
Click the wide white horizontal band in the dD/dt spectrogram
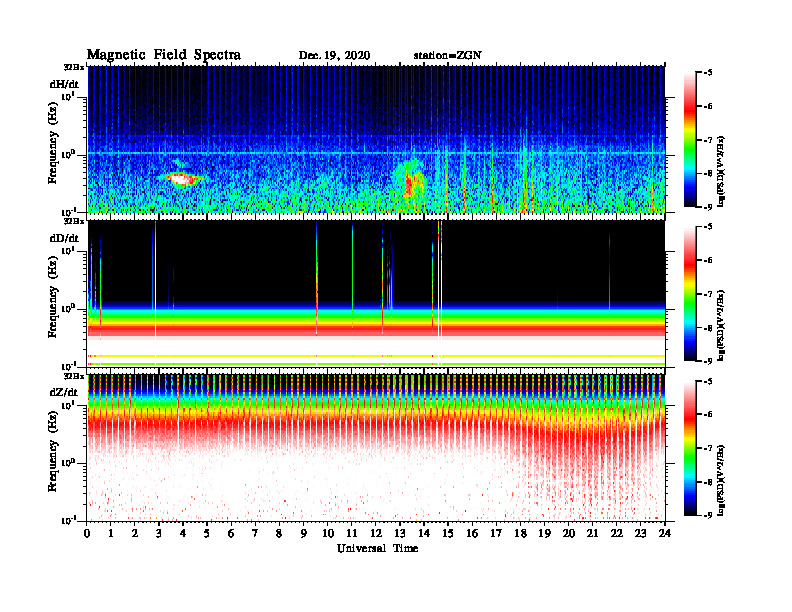tap(376, 347)
